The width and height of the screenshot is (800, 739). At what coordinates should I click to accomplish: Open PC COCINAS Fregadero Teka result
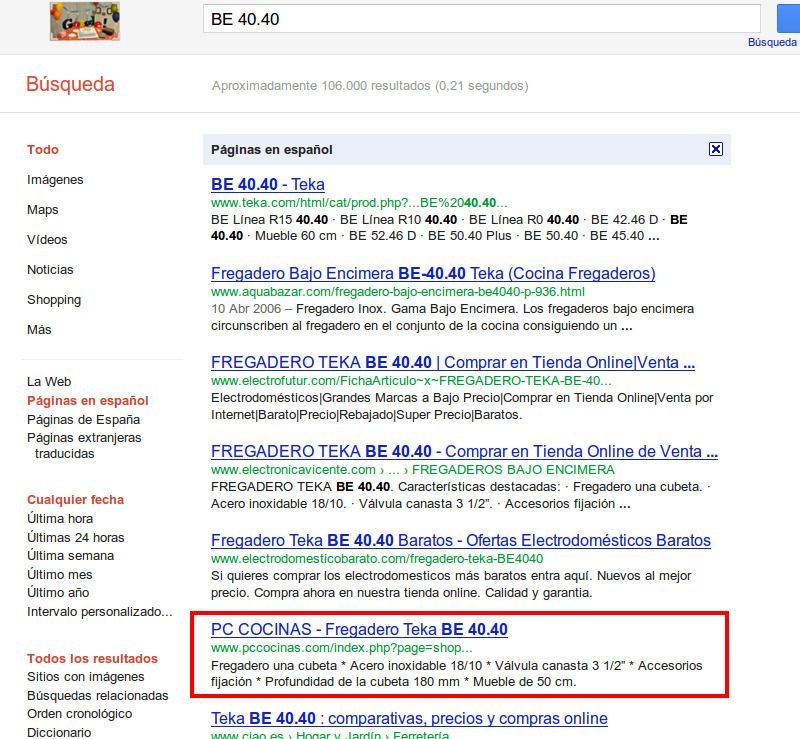[x=359, y=629]
